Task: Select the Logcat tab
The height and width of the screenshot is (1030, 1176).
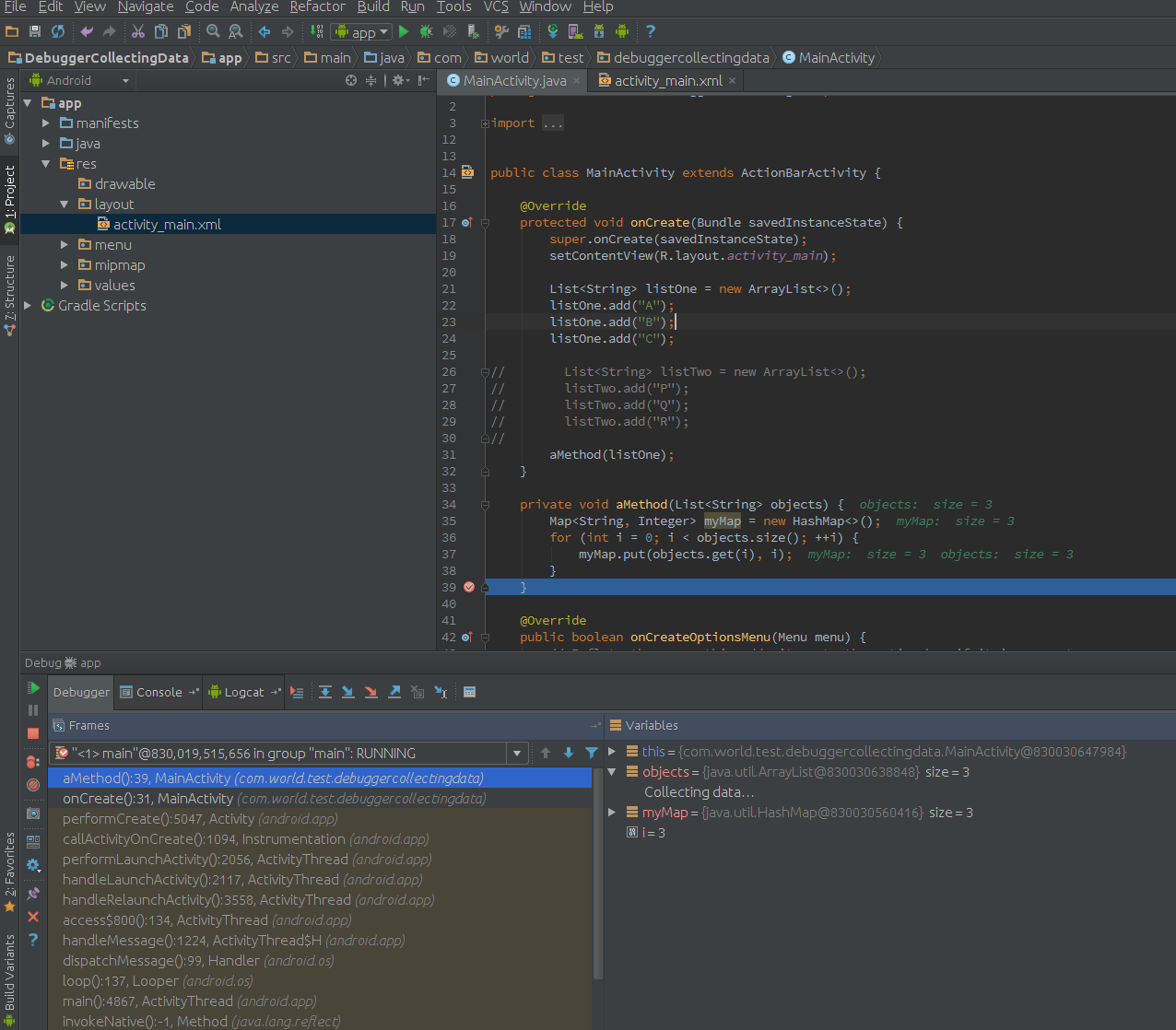Action: click(x=242, y=692)
